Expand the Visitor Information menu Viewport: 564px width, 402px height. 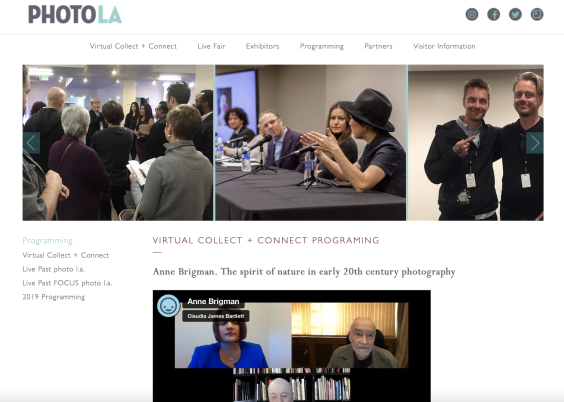(444, 46)
